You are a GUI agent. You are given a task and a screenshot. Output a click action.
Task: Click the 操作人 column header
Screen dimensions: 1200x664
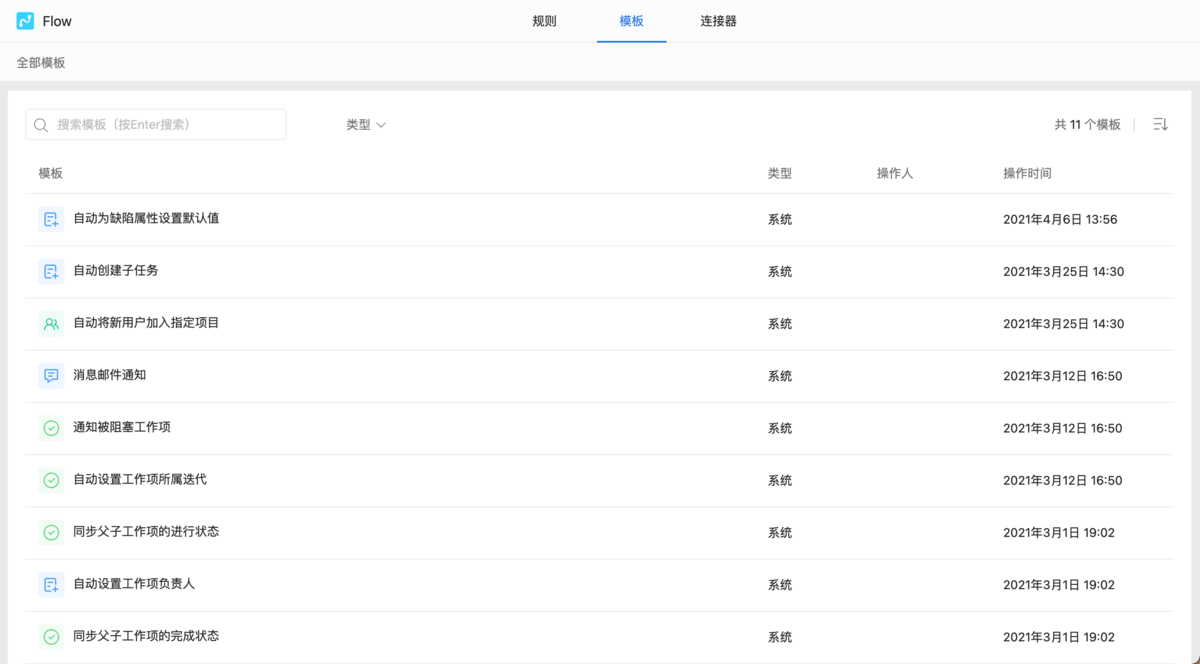tap(895, 173)
